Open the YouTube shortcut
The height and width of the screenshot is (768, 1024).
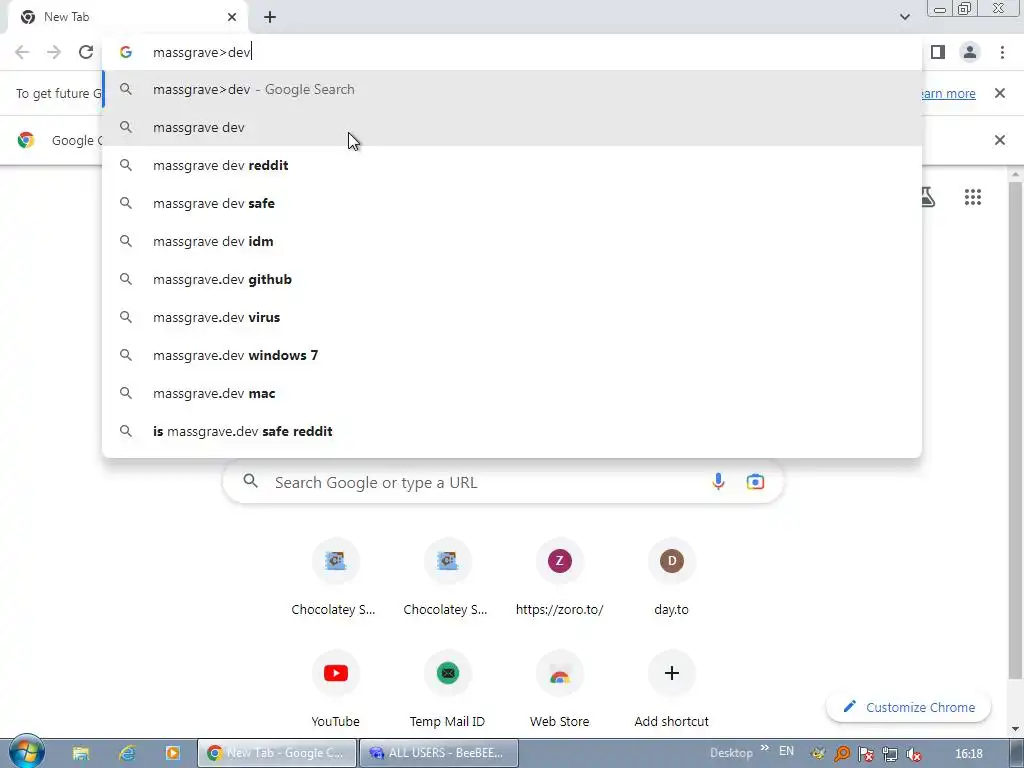click(336, 689)
